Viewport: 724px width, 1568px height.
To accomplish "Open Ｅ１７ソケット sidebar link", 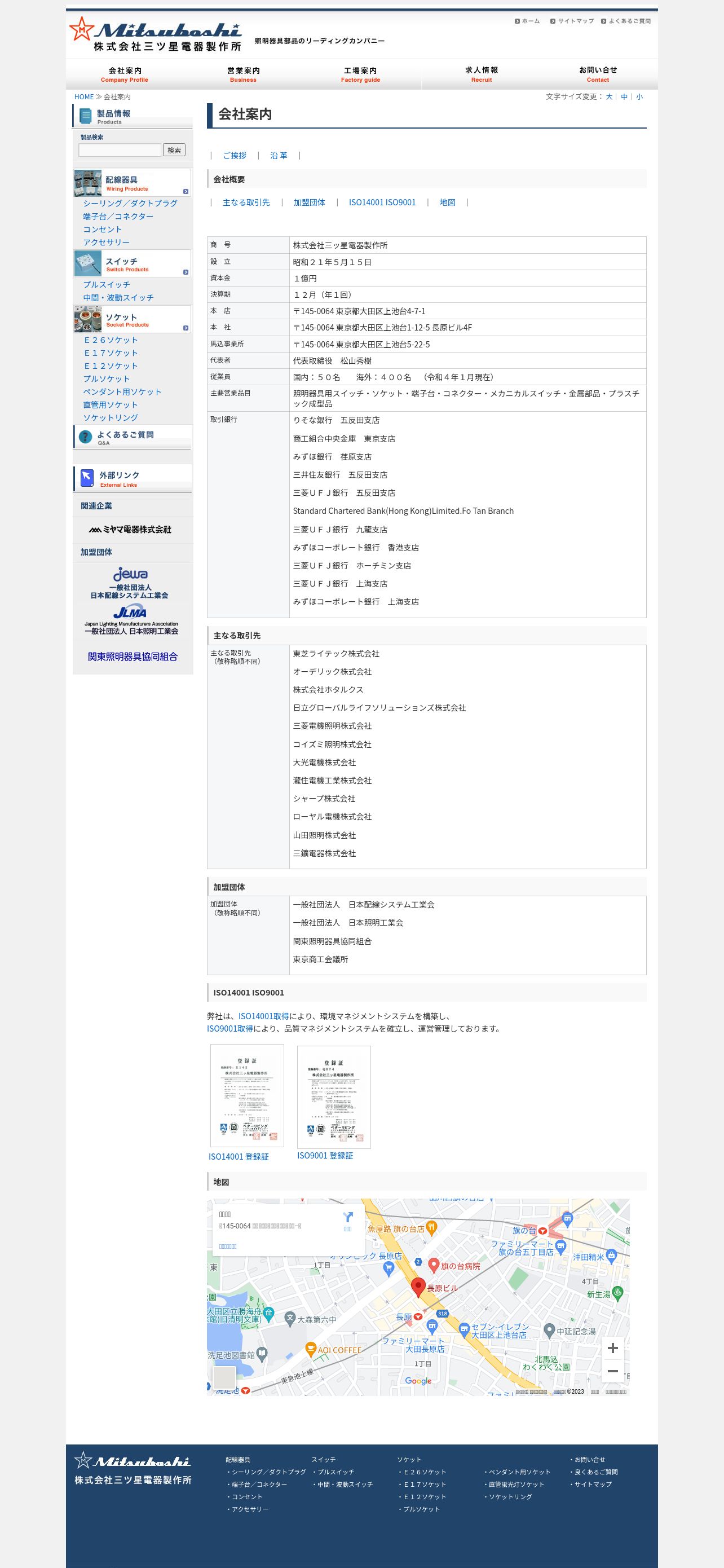I will pyautogui.click(x=111, y=353).
